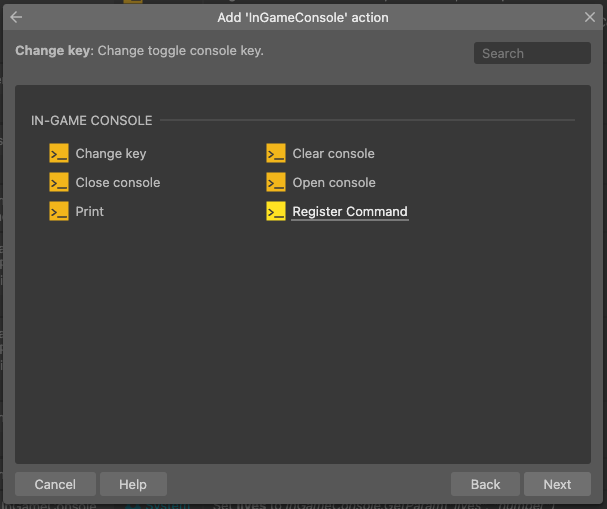
Task: Click the console icon beside Open console
Action: [x=276, y=183]
